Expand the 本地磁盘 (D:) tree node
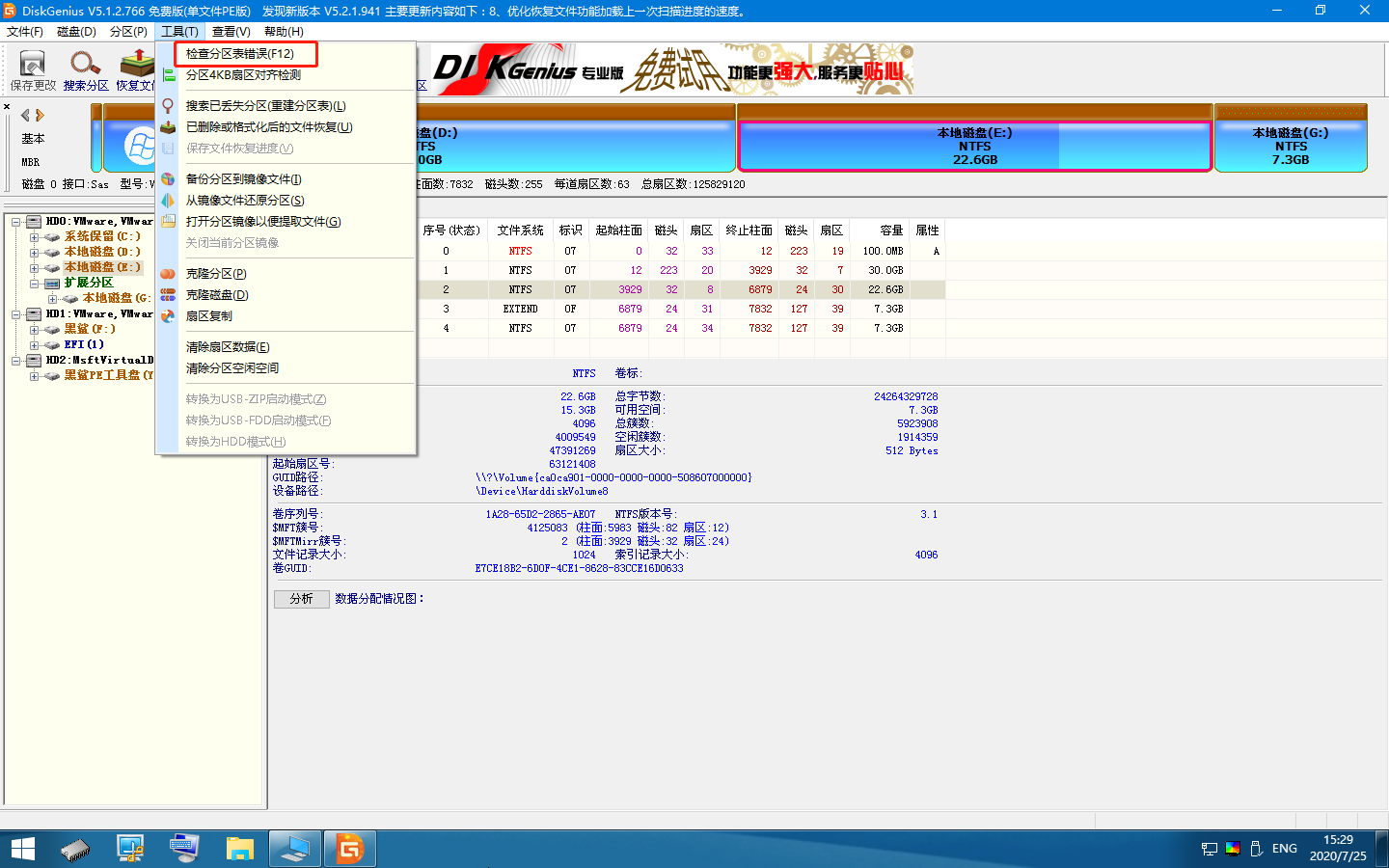 pos(34,253)
